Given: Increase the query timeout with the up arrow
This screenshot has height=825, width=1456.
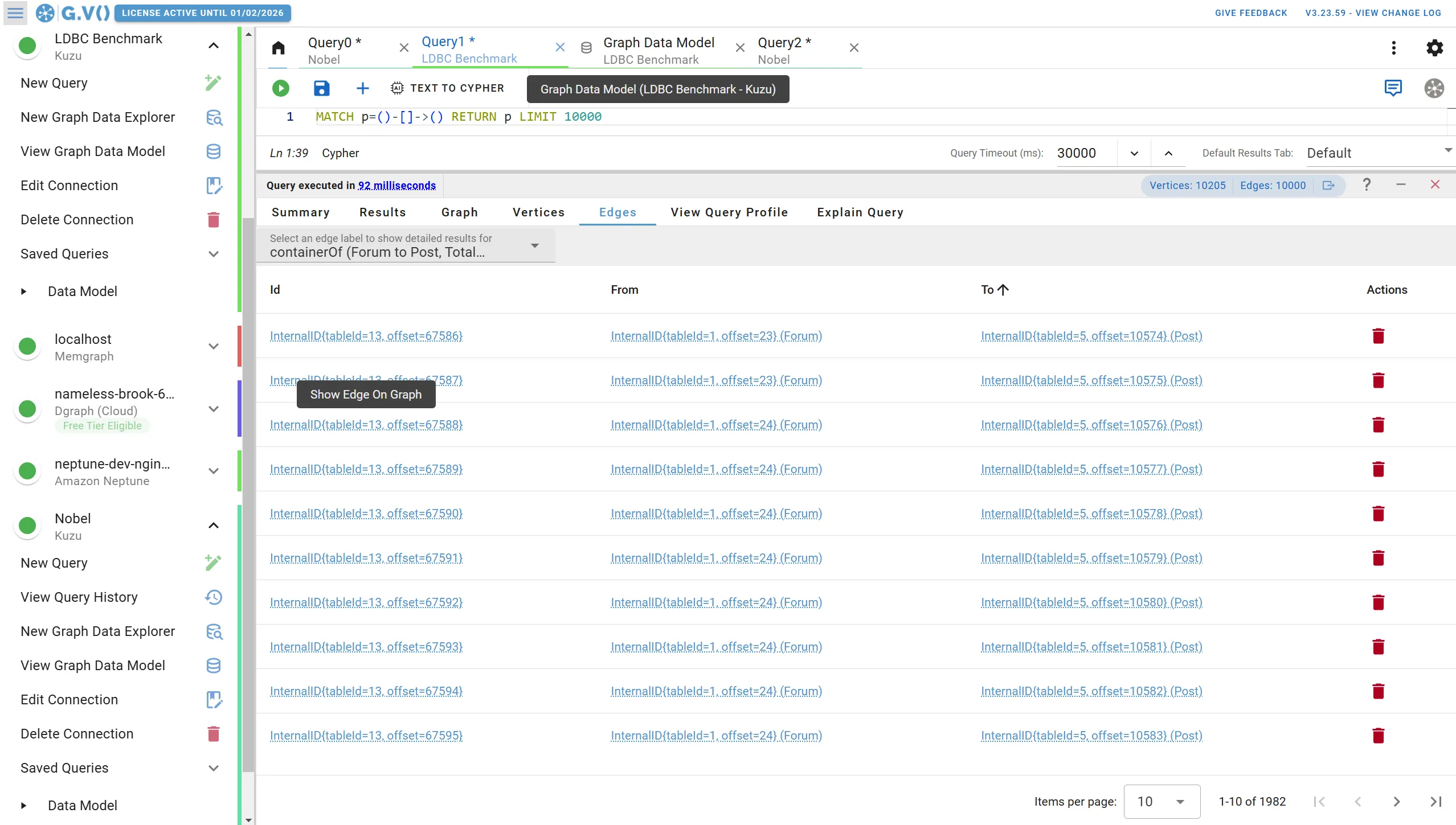Looking at the screenshot, I should pyautogui.click(x=1168, y=153).
